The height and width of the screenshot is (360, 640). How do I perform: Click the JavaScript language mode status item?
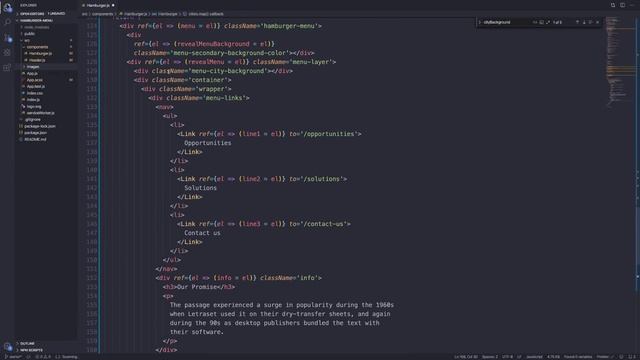pyautogui.click(x=534, y=357)
